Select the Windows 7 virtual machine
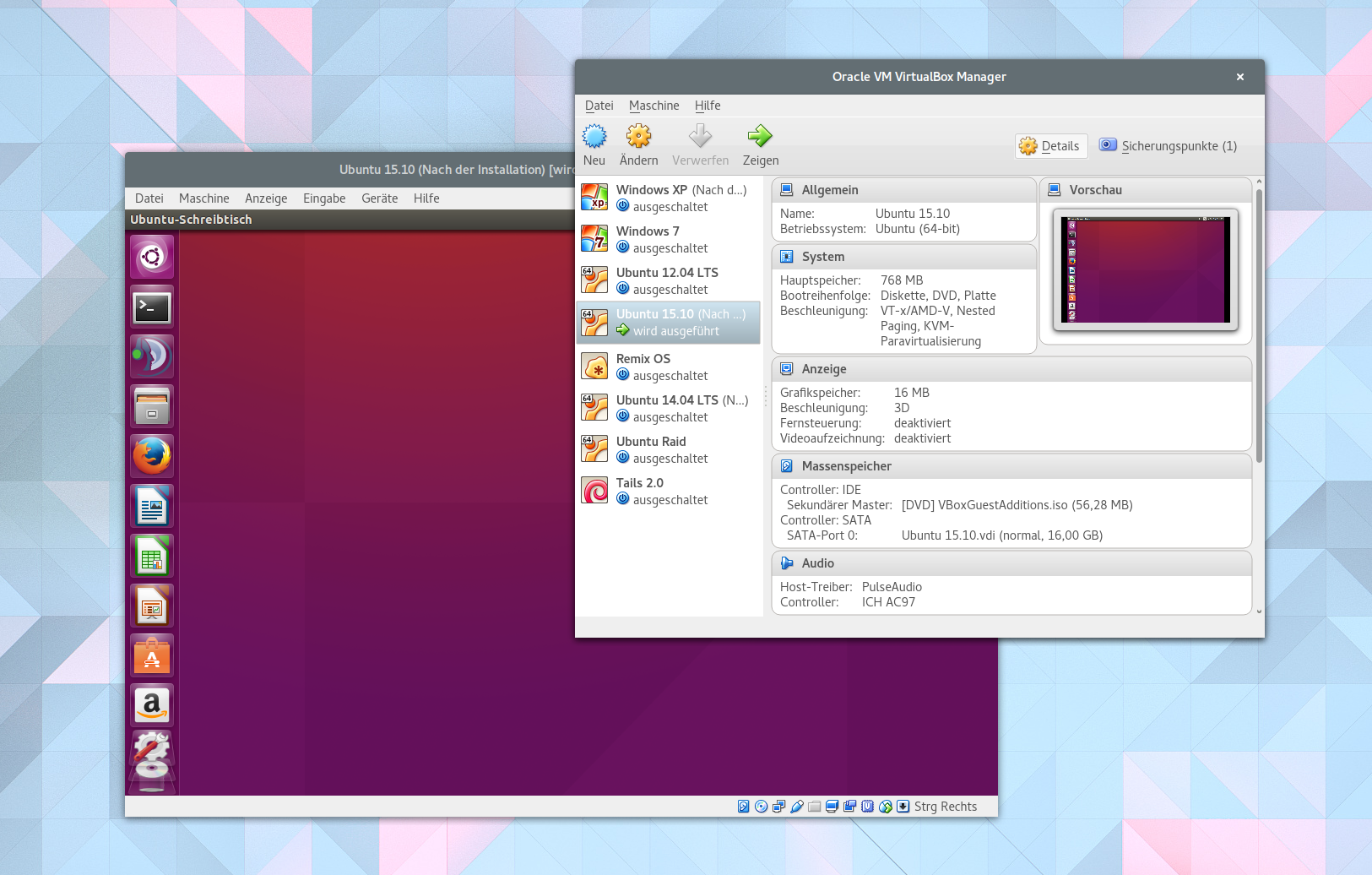 pyautogui.click(x=669, y=239)
